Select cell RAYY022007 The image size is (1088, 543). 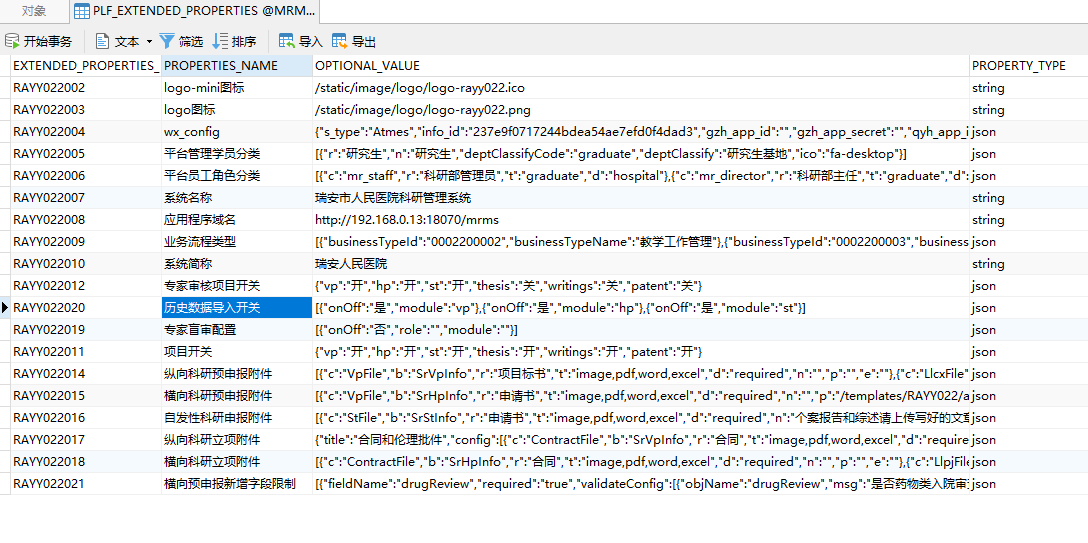coord(86,198)
